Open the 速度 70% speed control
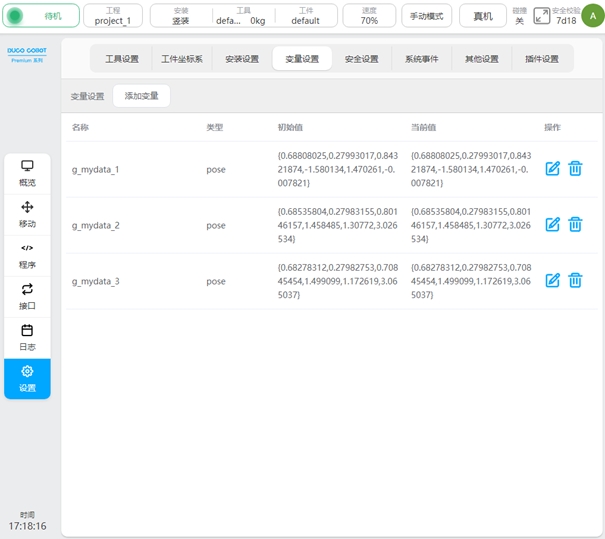Viewport: 605px width, 539px height. 369,16
